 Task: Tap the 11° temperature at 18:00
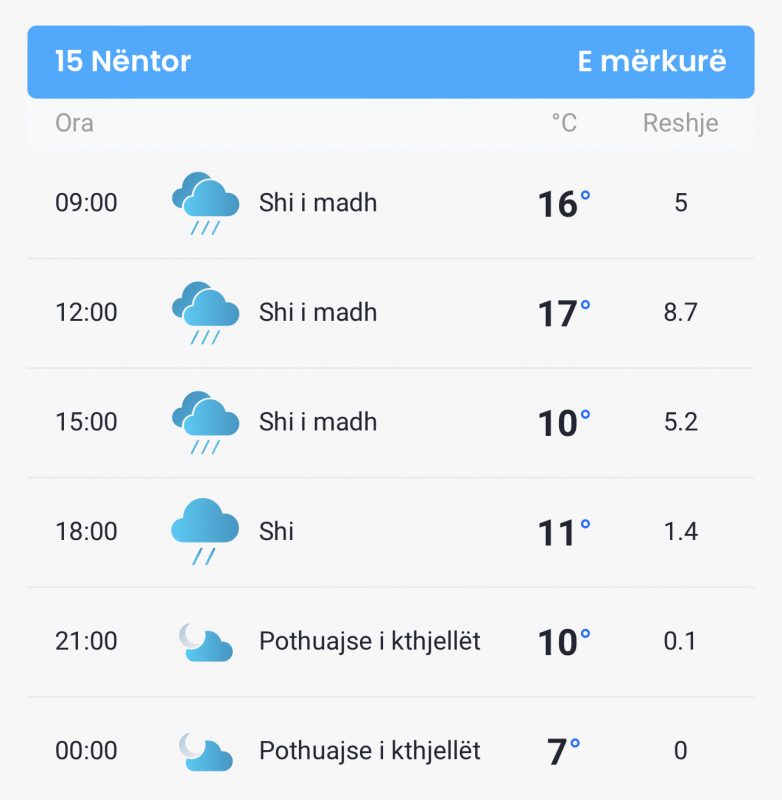(x=564, y=533)
